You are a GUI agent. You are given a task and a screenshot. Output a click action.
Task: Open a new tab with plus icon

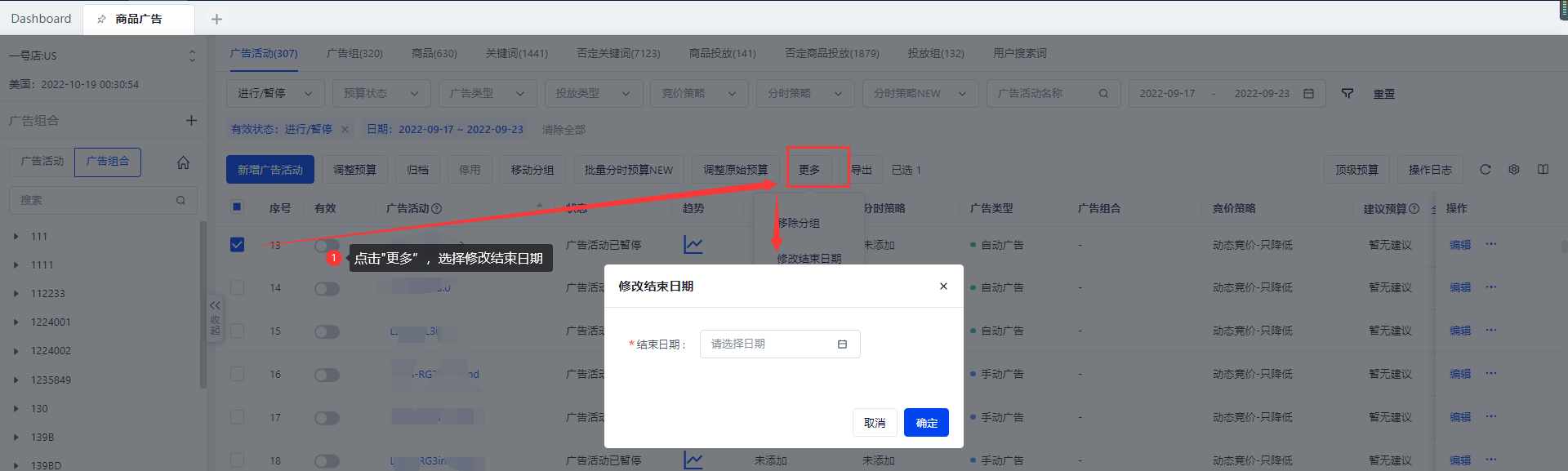[x=216, y=19]
